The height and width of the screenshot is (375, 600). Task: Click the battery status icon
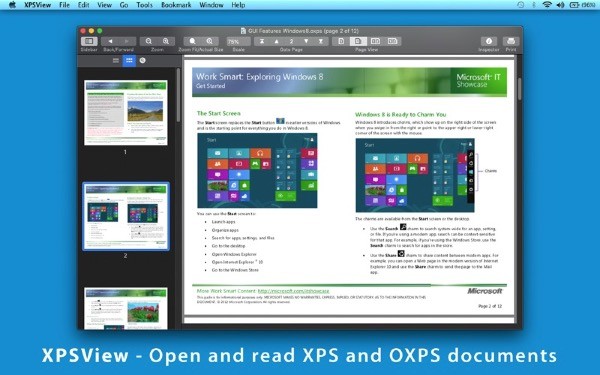(x=574, y=5)
